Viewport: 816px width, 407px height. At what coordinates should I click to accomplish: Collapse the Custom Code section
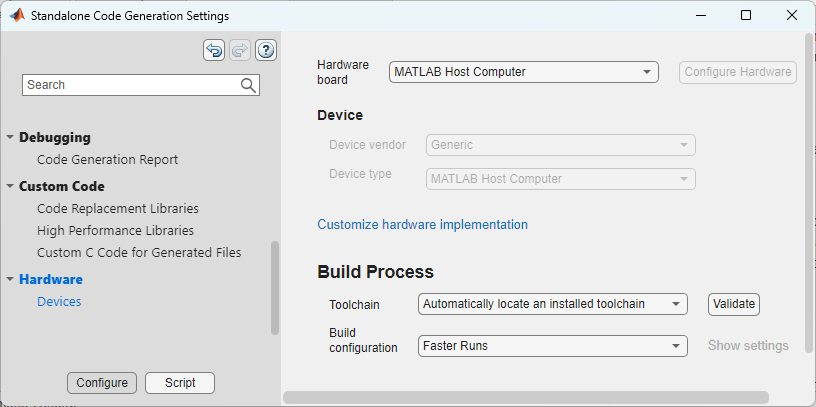pos(10,187)
